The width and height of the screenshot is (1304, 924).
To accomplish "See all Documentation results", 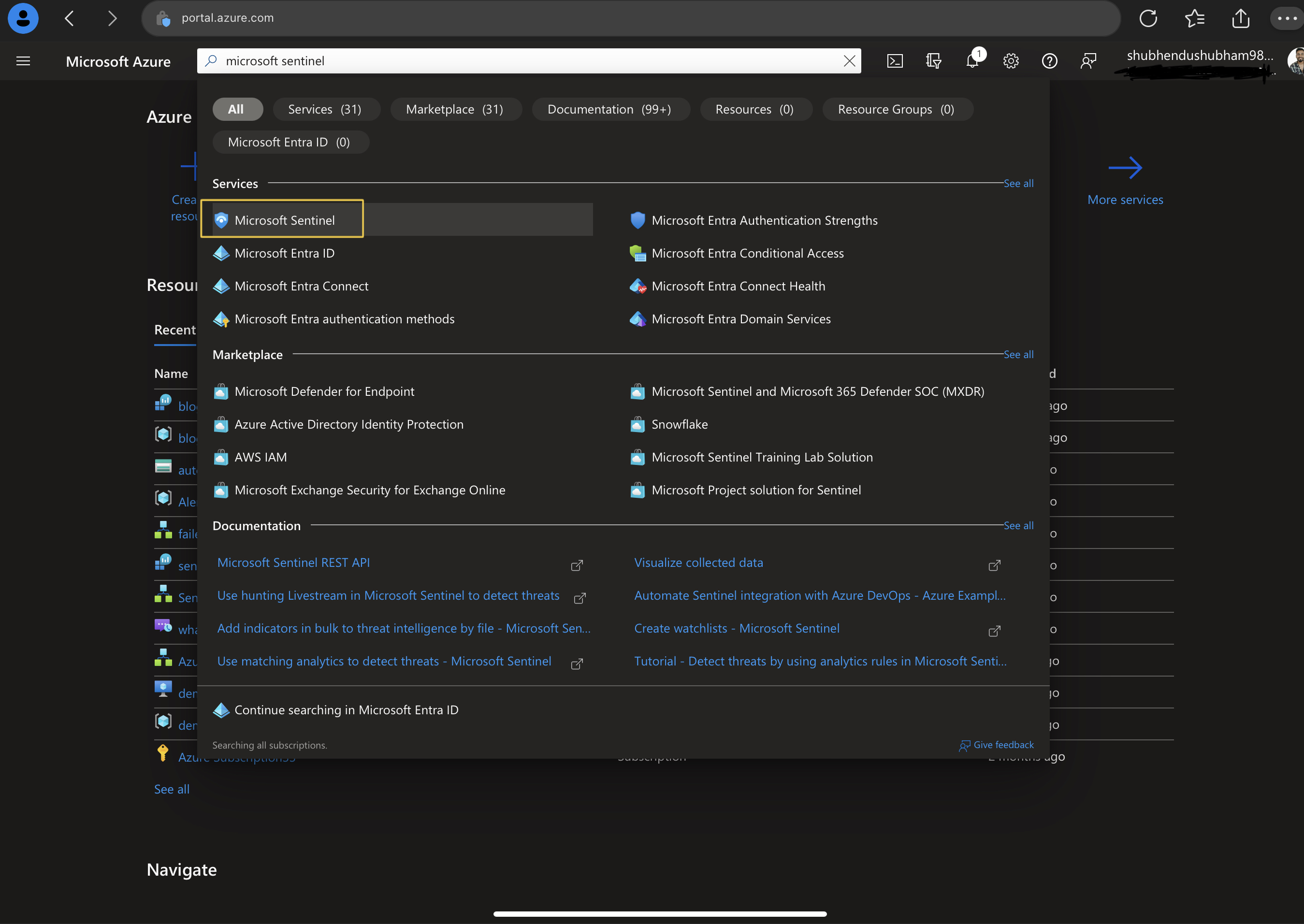I will tap(1018, 526).
